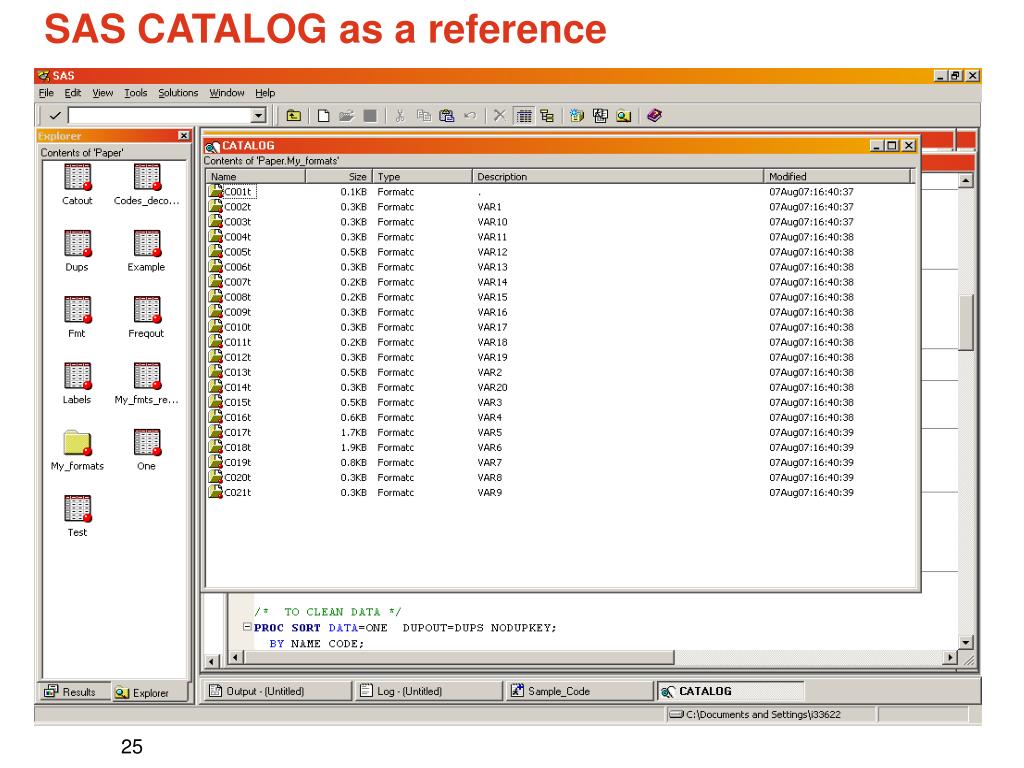
Task: Select catalog entry C013t
Action: coord(237,372)
